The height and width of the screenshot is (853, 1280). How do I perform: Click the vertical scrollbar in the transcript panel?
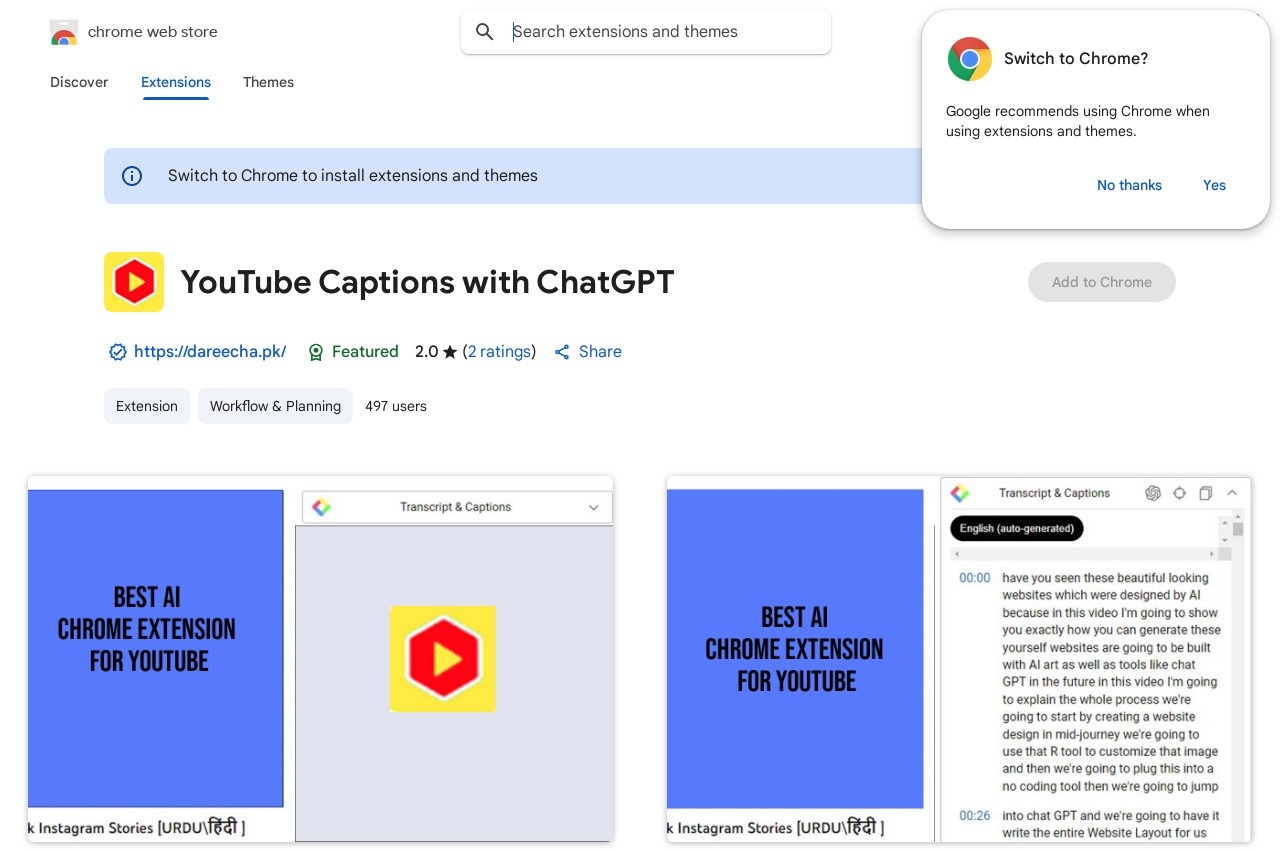tap(1238, 678)
